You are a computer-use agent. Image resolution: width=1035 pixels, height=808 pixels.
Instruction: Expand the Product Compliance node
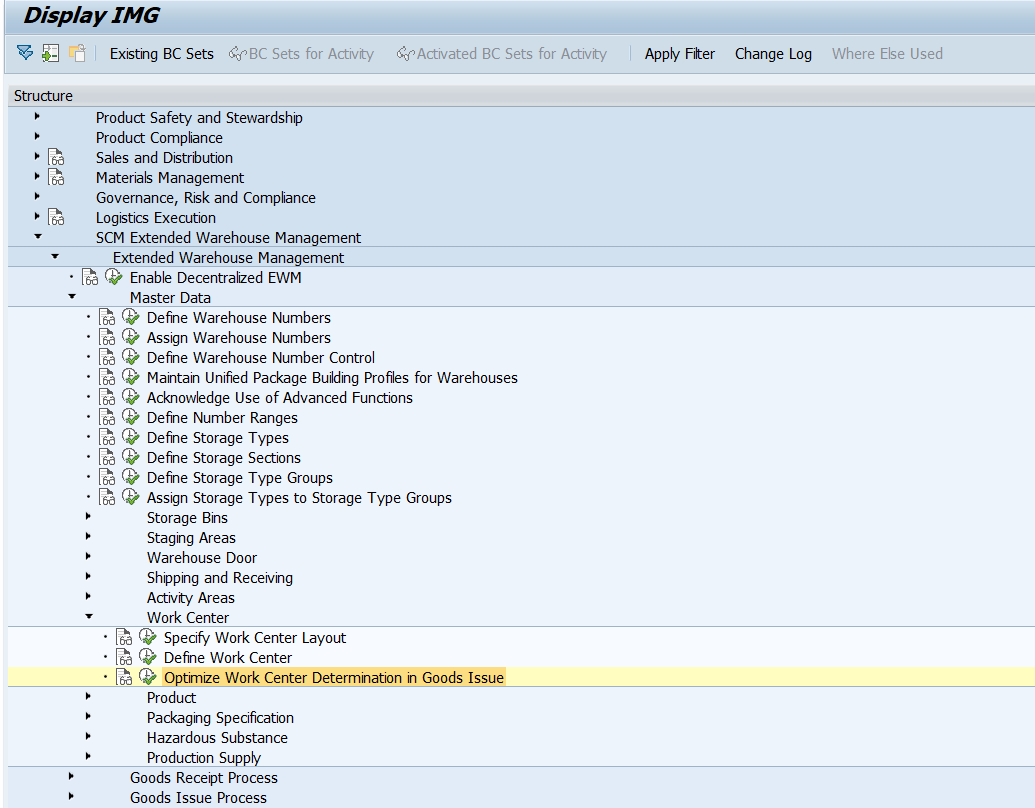37,136
